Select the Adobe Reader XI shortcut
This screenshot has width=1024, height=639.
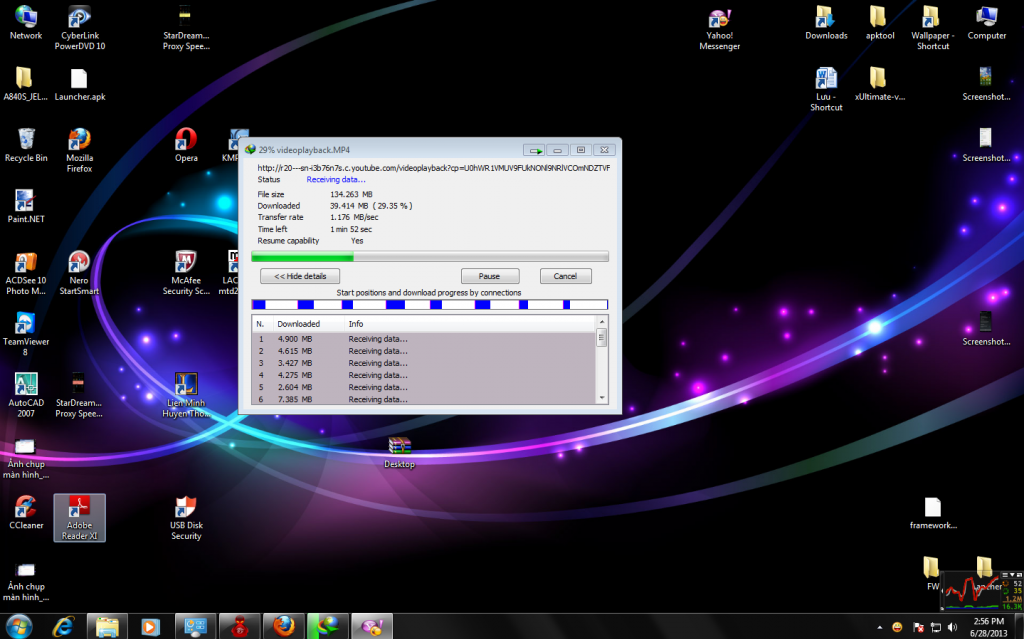[80, 517]
